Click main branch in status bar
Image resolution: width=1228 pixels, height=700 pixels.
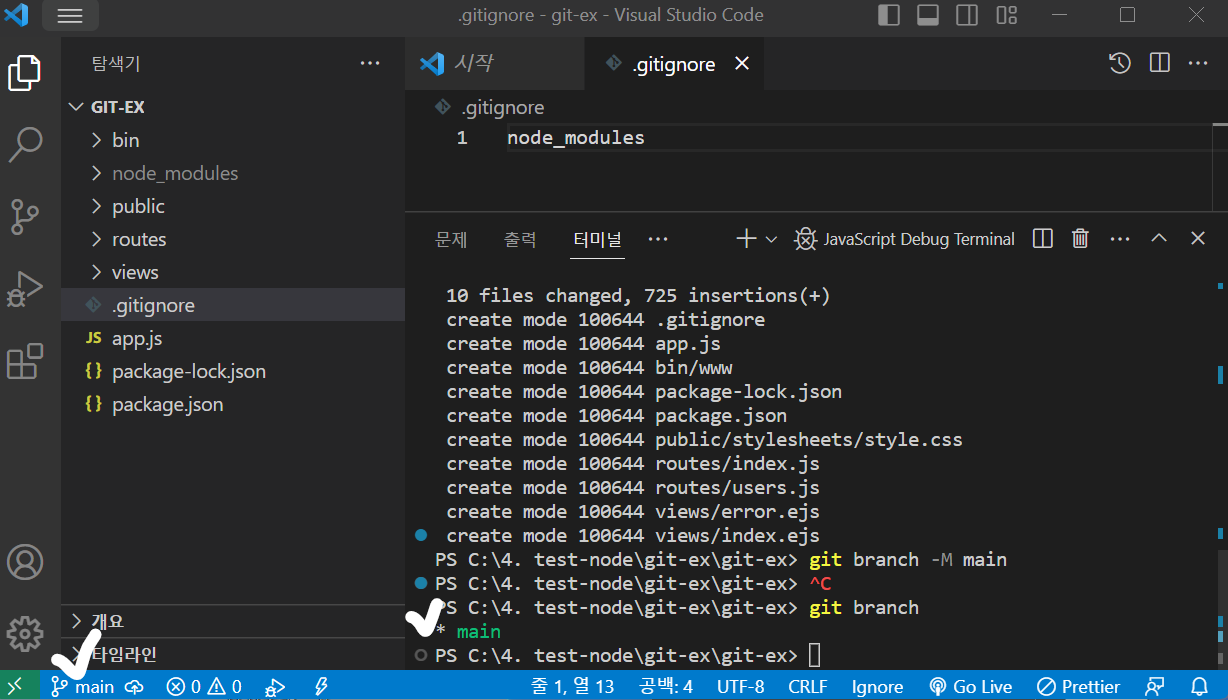(x=84, y=687)
